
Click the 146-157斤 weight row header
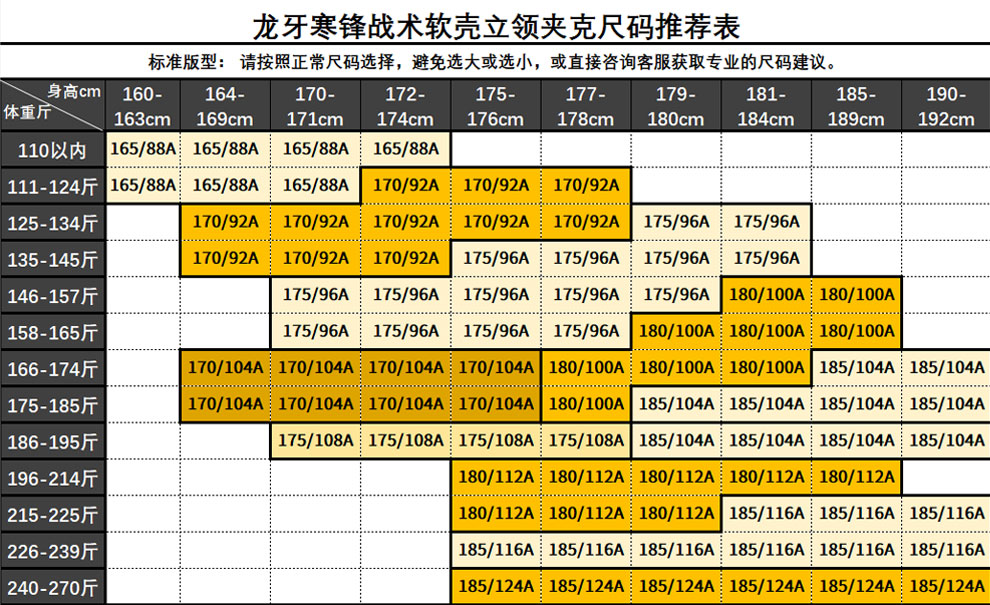coord(52,296)
